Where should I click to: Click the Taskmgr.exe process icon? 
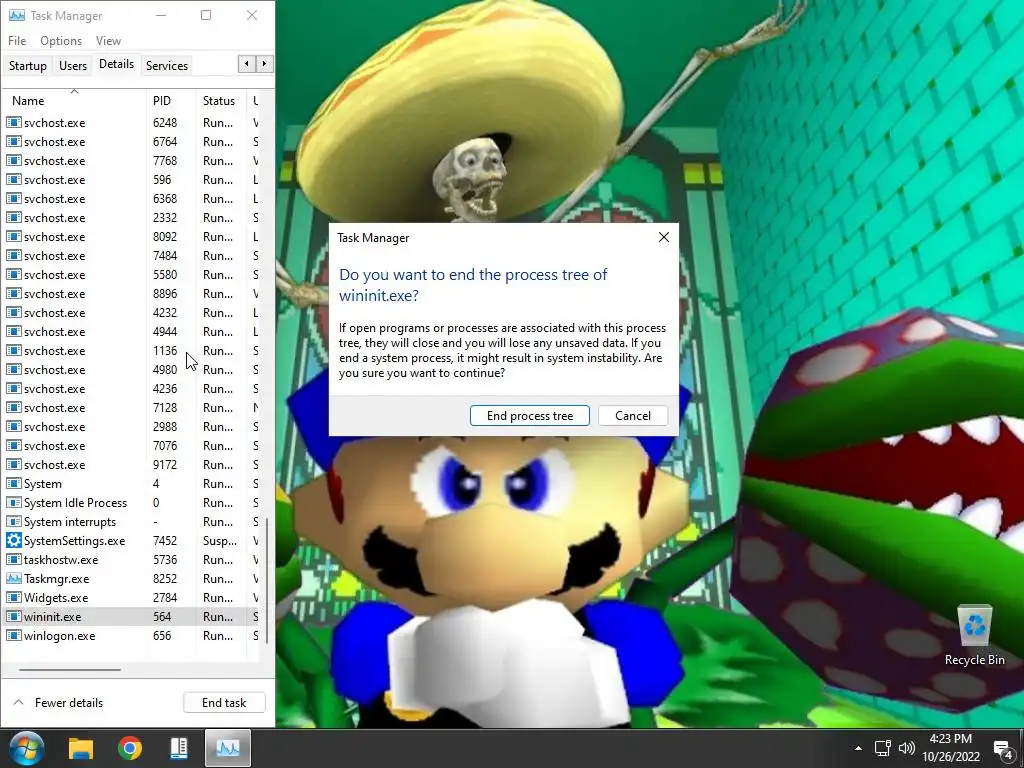(13, 579)
